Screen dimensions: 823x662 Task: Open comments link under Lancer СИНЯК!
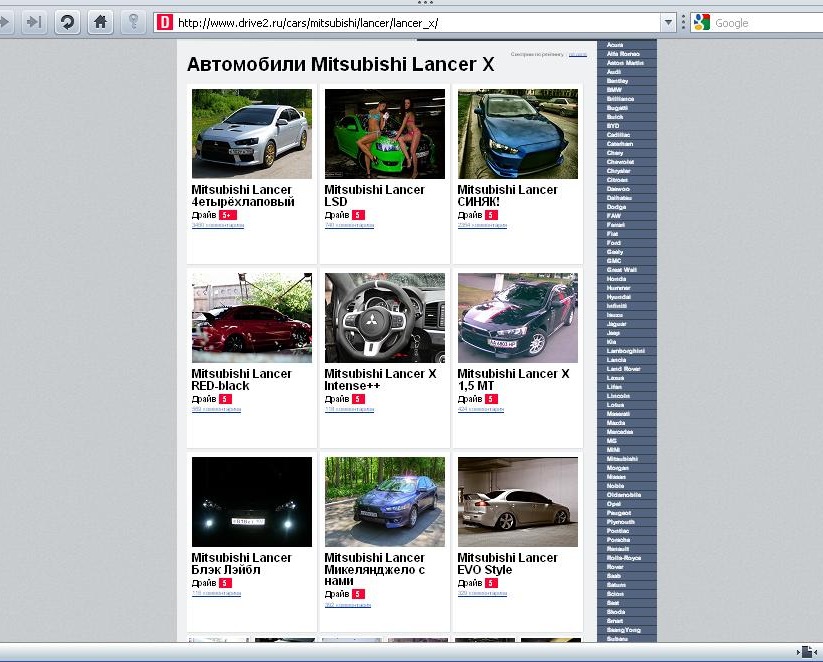[482, 225]
